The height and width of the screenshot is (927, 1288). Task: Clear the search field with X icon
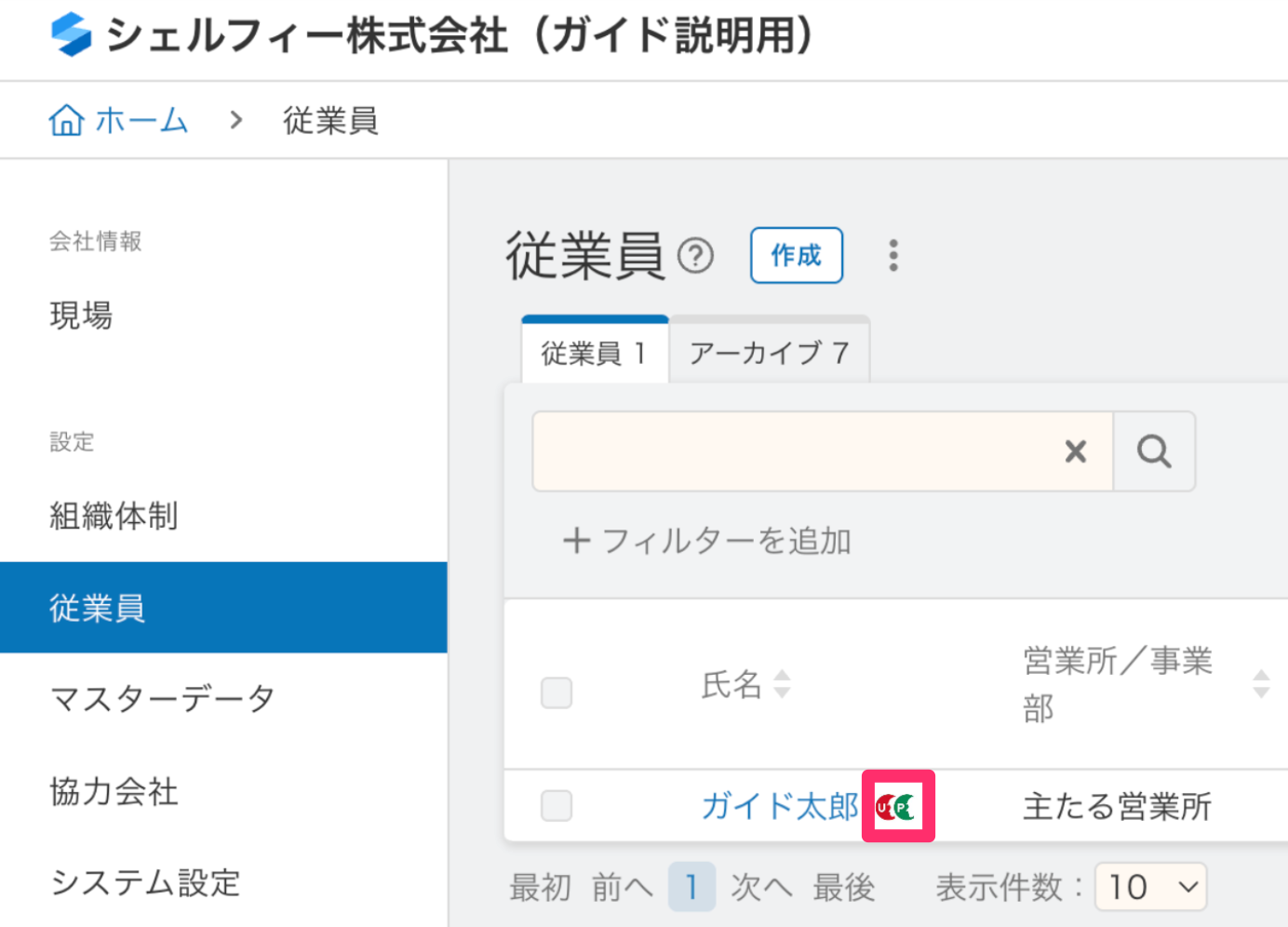pyautogui.click(x=1076, y=451)
